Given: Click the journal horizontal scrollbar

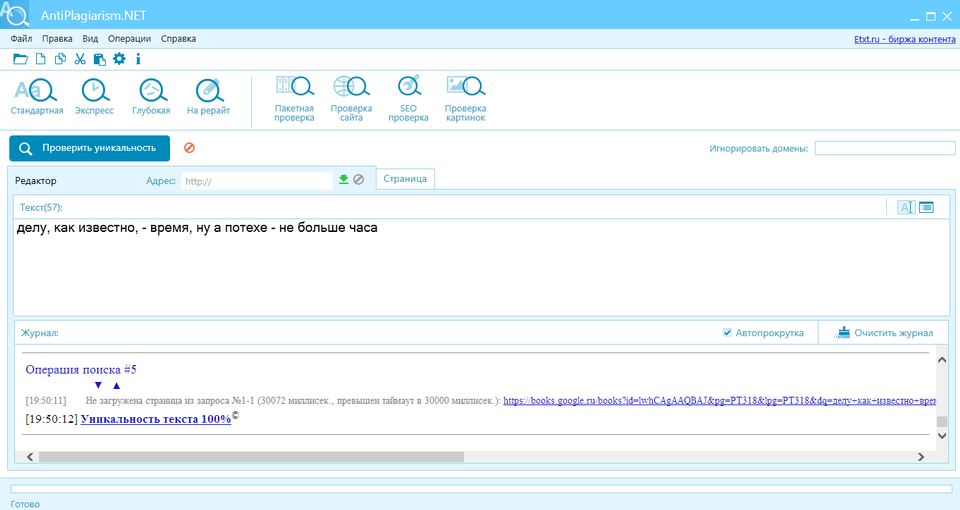Looking at the screenshot, I should click(x=250, y=457).
